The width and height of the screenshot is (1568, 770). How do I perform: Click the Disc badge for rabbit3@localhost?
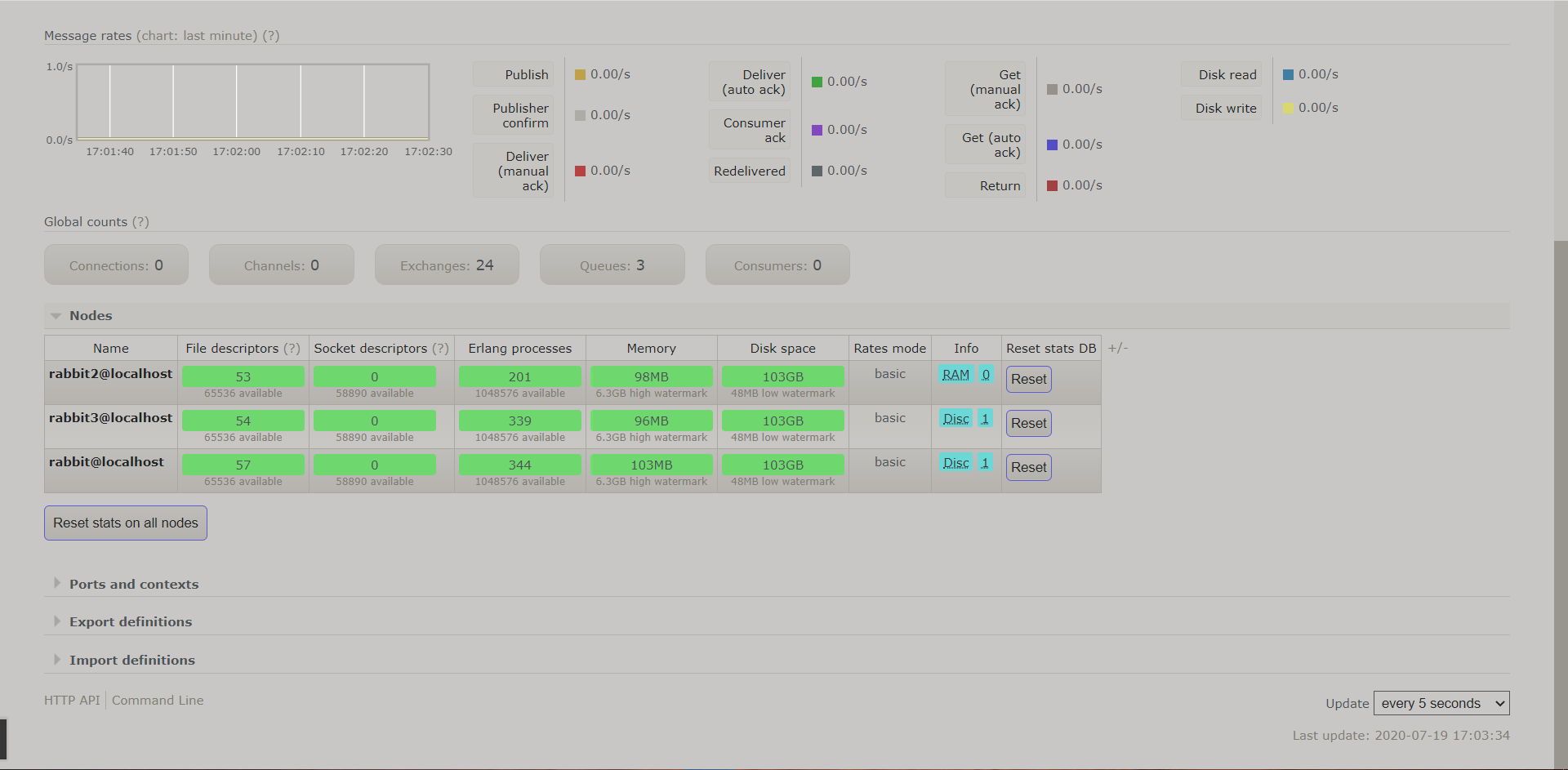[955, 419]
